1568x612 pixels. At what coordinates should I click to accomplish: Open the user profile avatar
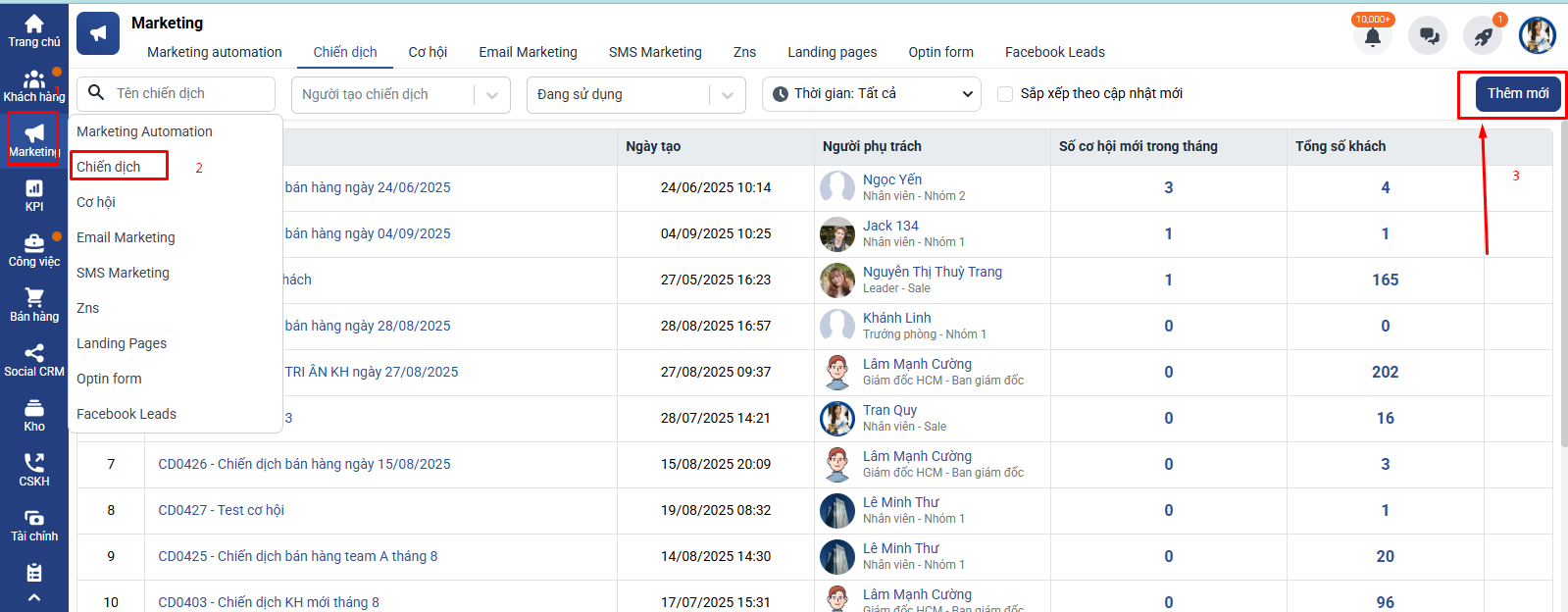[x=1537, y=36]
